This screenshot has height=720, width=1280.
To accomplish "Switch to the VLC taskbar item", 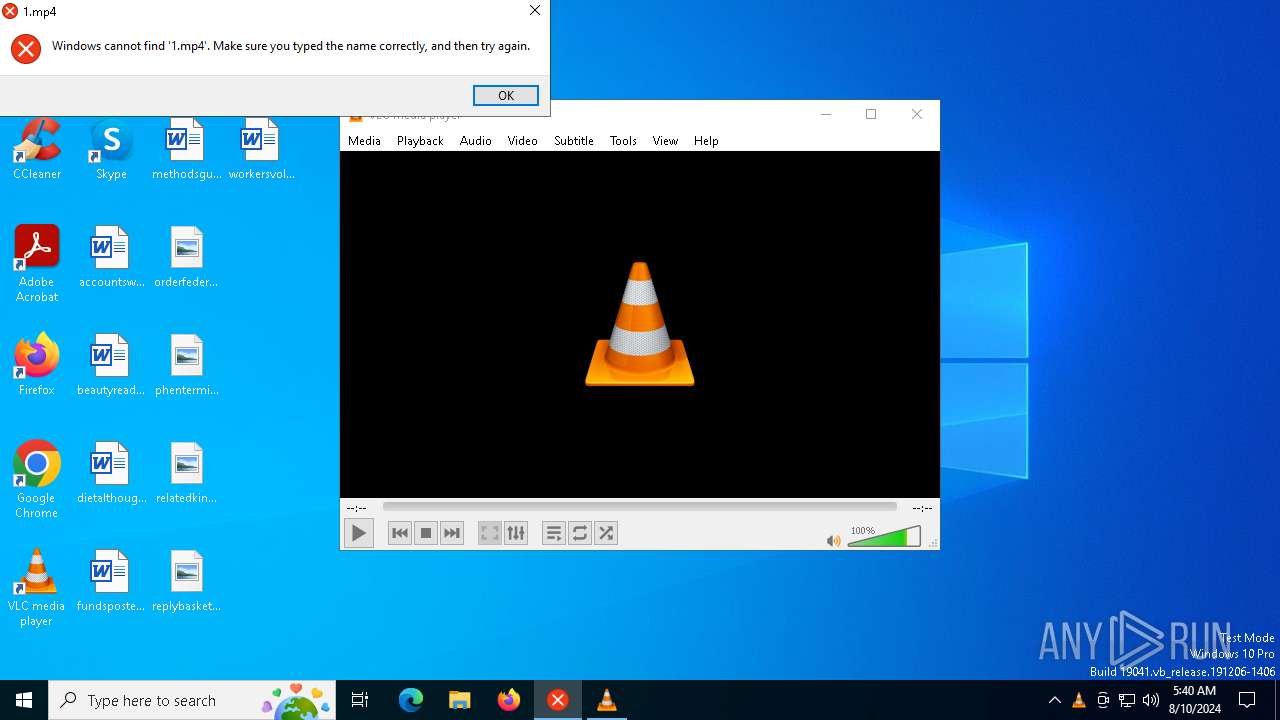I will point(607,700).
